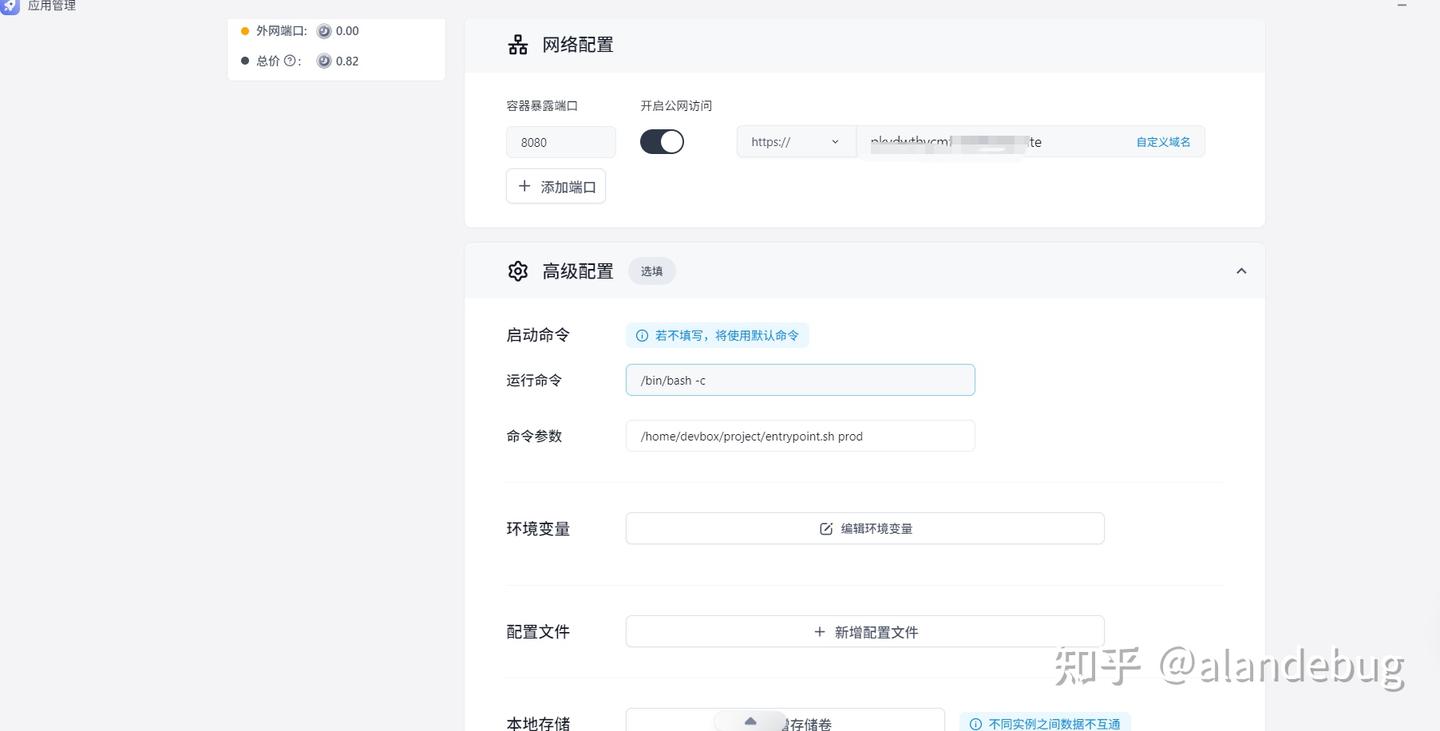This screenshot has height=731, width=1440.
Task: Click the plus icon on 新增配置文件
Action: 819,631
